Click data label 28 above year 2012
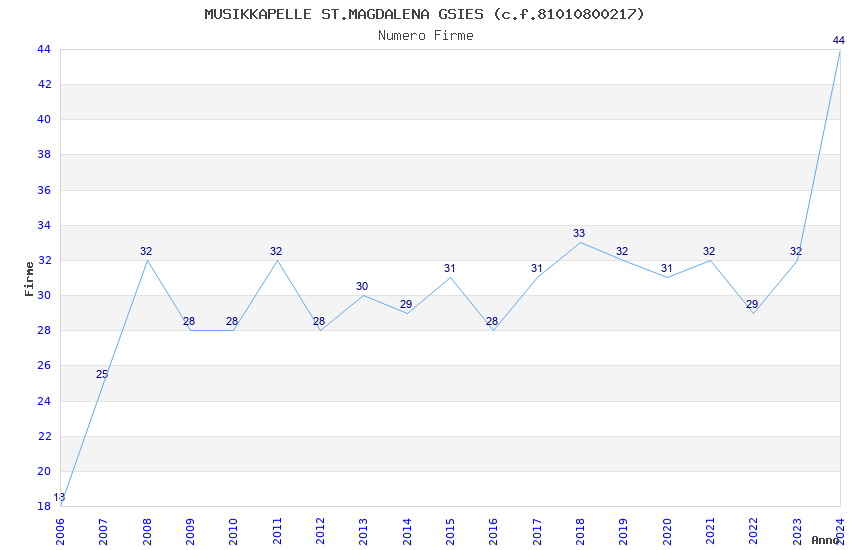This screenshot has height=550, width=850. pos(319,321)
